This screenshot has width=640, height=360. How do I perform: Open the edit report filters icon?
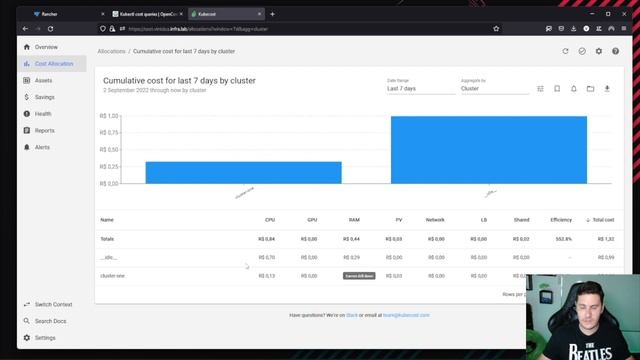pos(540,89)
